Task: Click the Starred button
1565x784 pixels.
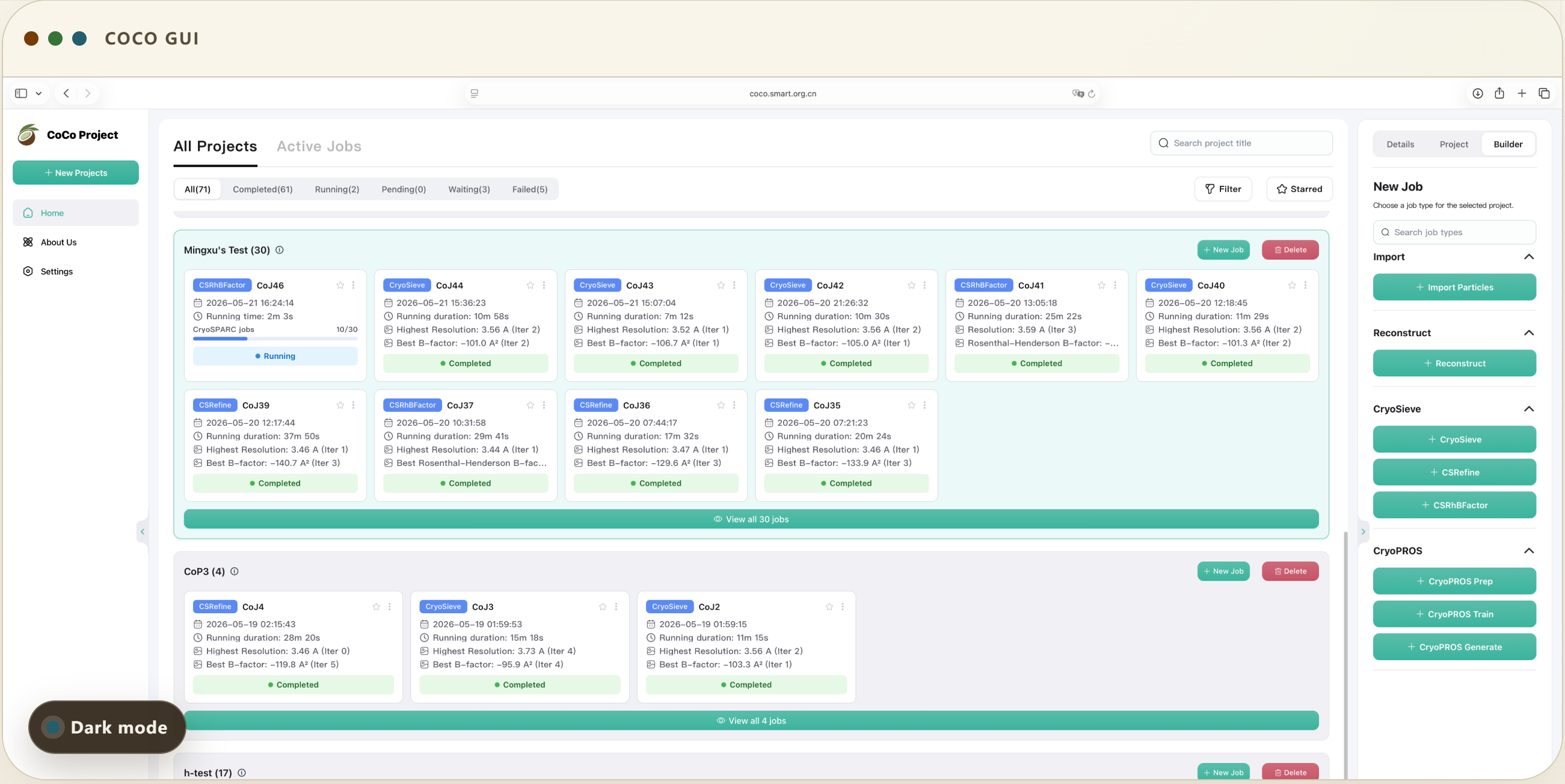Action: pos(1299,189)
